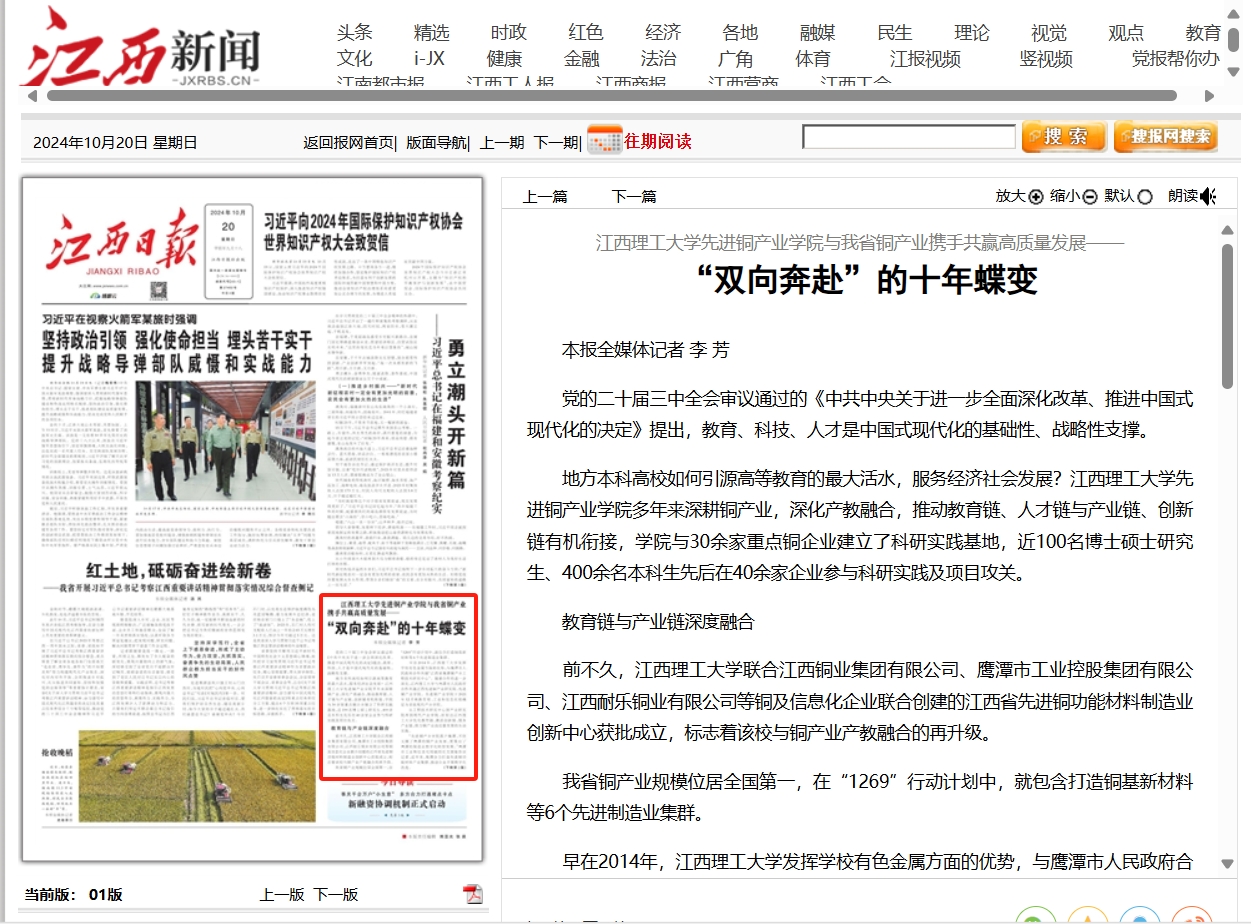
Task: Click the orange 搜索 button
Action: [x=1063, y=137]
